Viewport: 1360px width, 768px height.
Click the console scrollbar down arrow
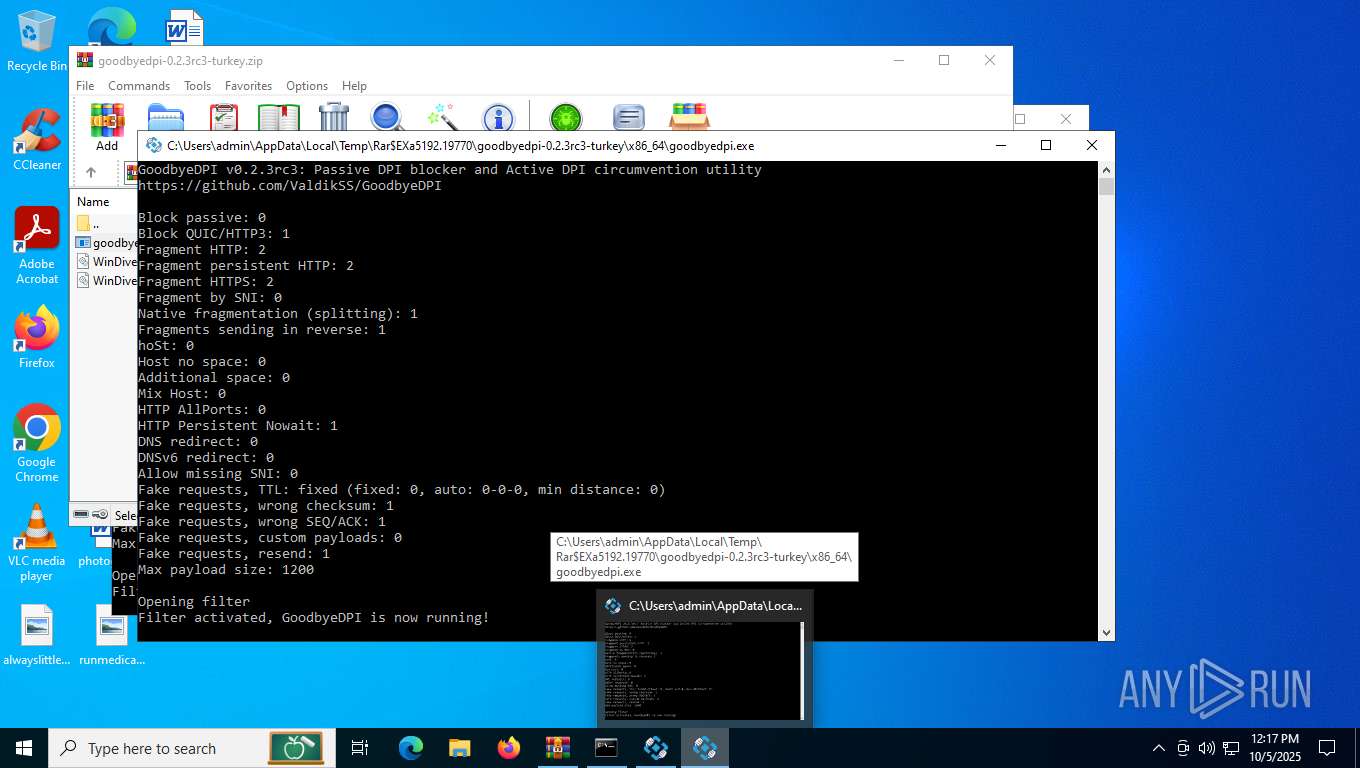(x=1106, y=633)
